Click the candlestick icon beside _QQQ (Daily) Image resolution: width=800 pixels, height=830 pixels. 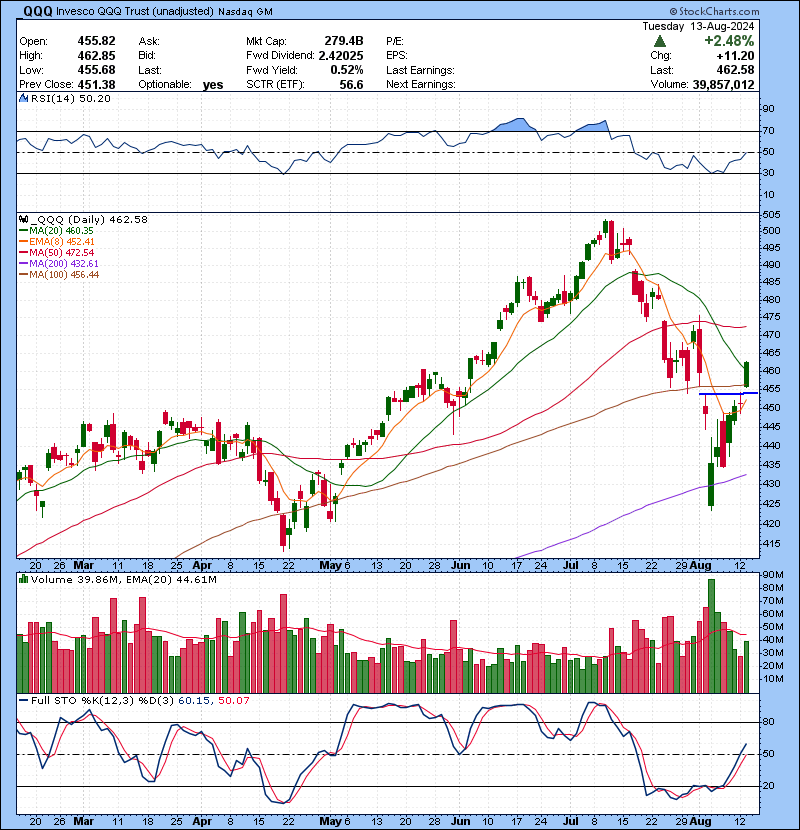[x=21, y=219]
